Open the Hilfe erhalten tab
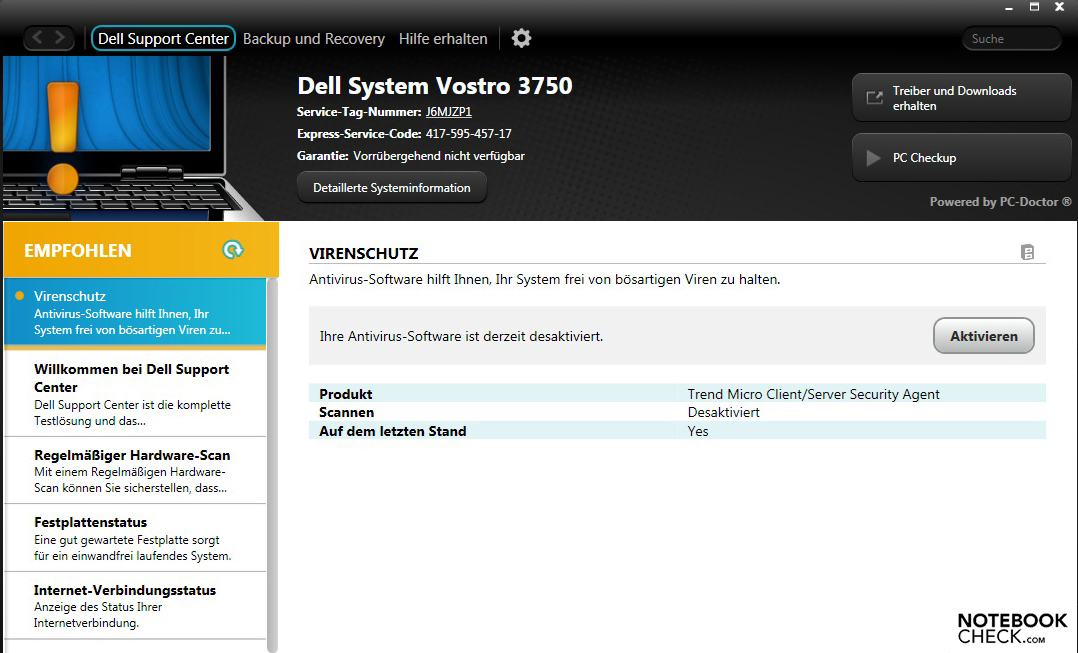This screenshot has width=1078, height=653. point(443,38)
